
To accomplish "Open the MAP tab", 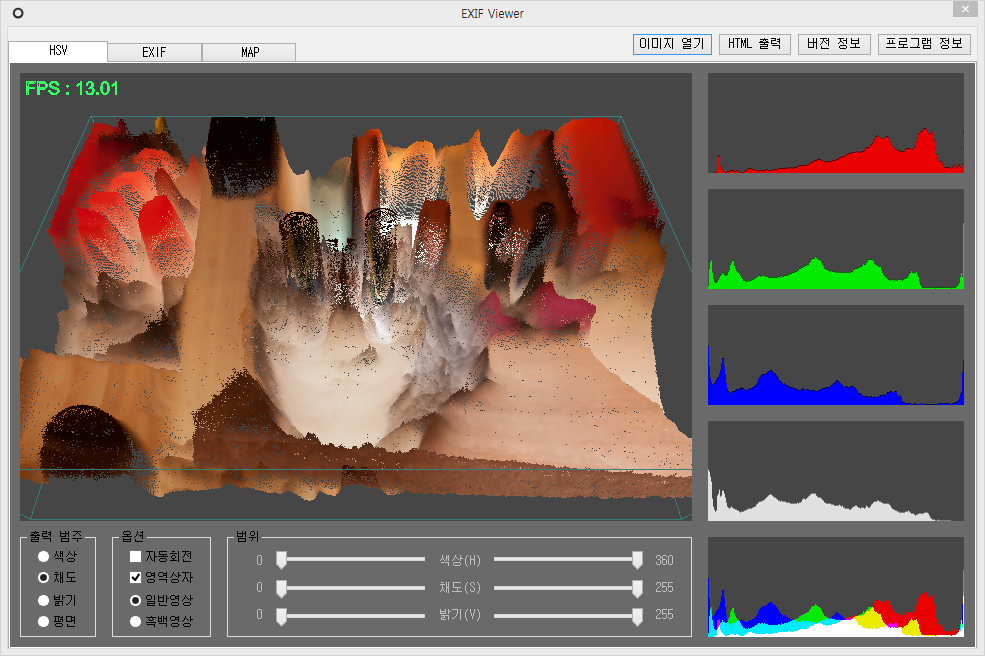I will 249,52.
